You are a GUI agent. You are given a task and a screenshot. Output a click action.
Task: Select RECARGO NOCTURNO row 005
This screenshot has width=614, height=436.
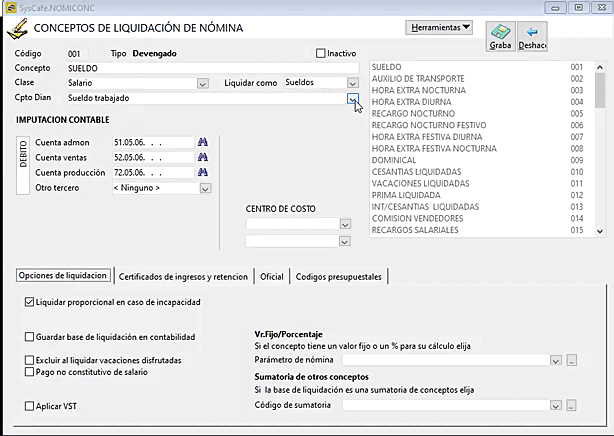[x=482, y=114]
